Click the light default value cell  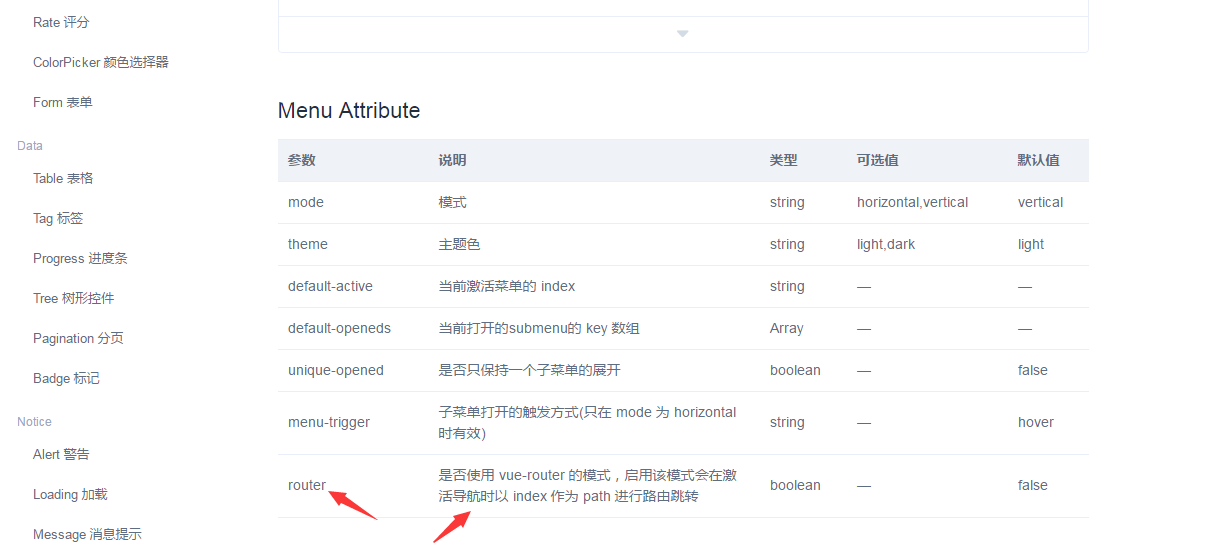pos(1031,244)
